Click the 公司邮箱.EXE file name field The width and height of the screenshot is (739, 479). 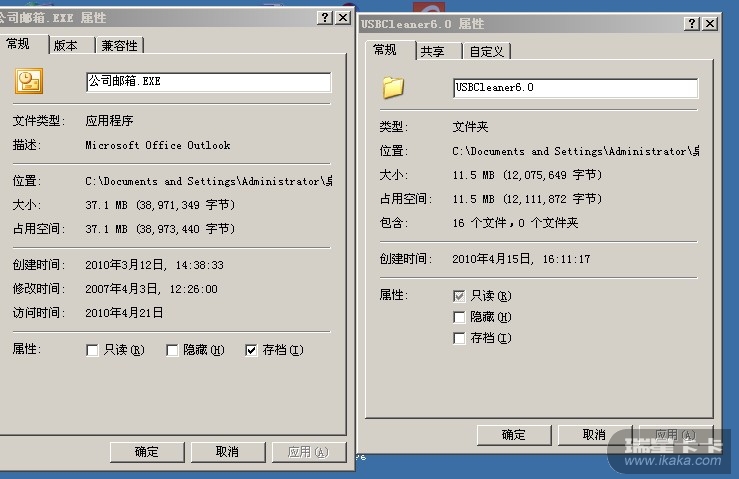pos(208,82)
